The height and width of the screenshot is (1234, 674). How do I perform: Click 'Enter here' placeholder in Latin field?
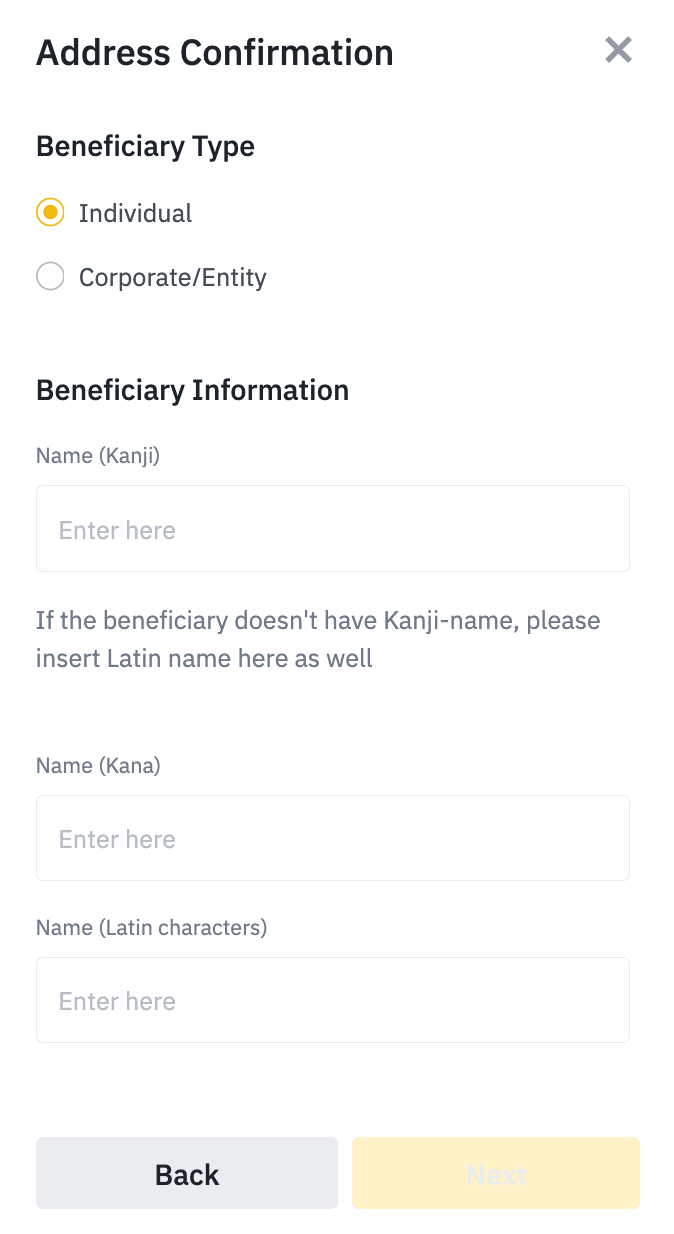117,1001
